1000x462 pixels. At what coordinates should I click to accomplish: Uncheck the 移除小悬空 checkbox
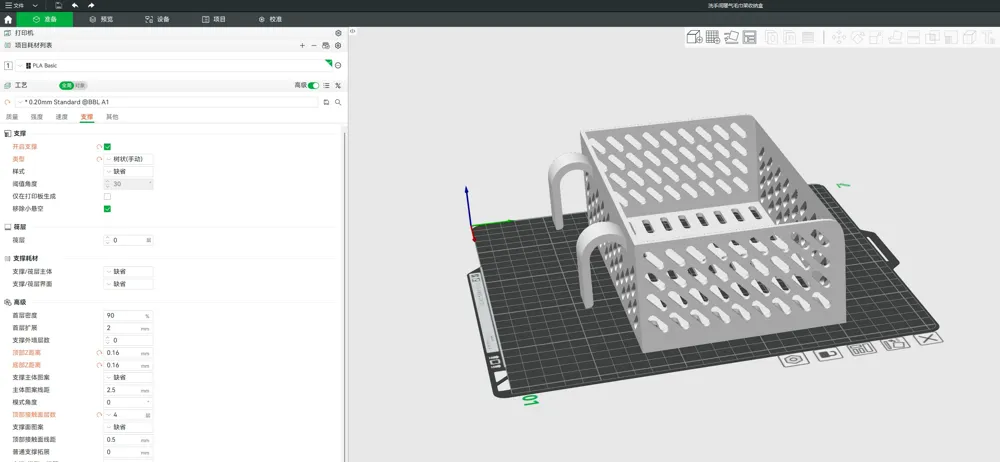click(x=107, y=209)
